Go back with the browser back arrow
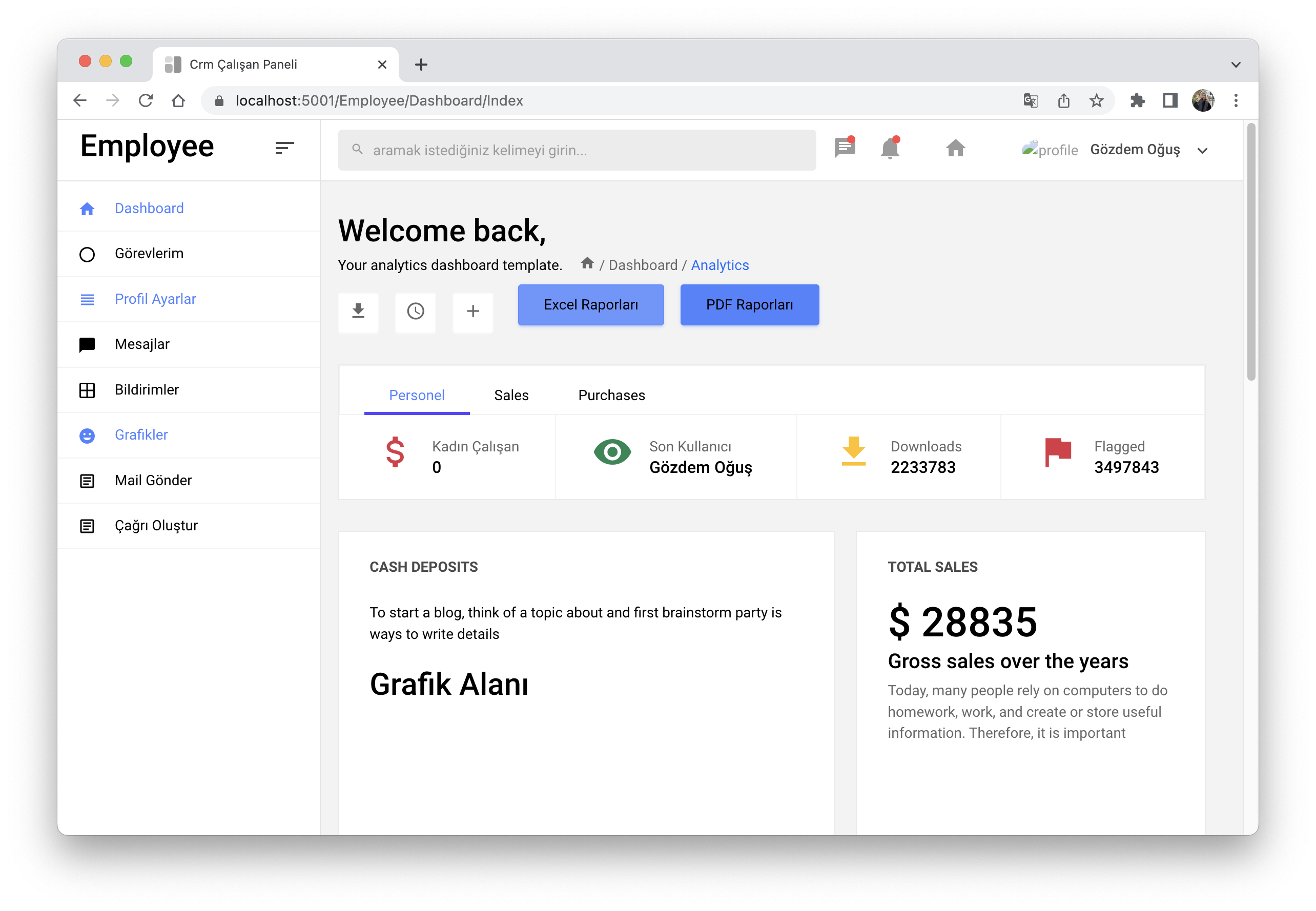The height and width of the screenshot is (911, 1316). [x=80, y=100]
